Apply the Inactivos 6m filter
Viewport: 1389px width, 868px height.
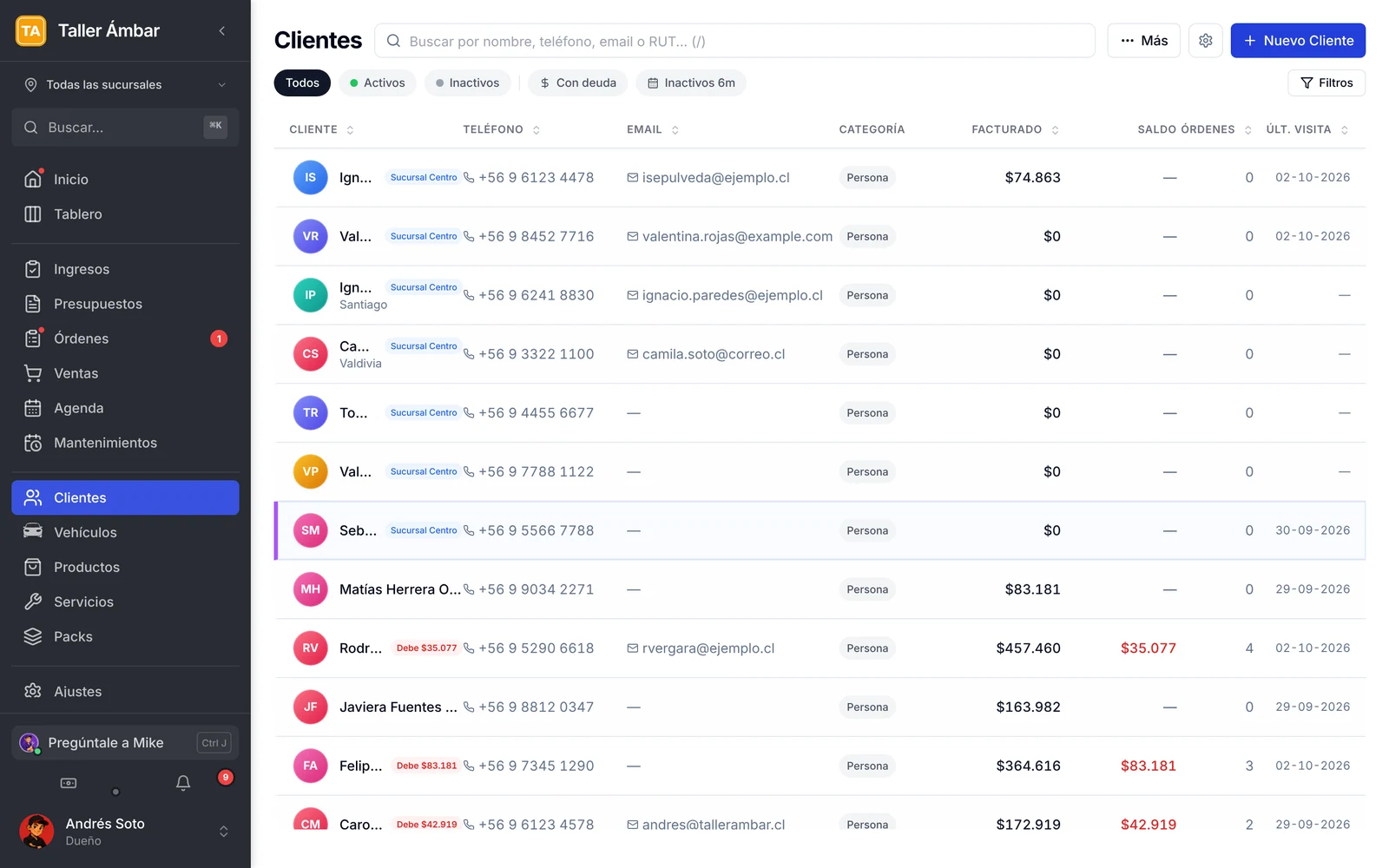(x=691, y=82)
